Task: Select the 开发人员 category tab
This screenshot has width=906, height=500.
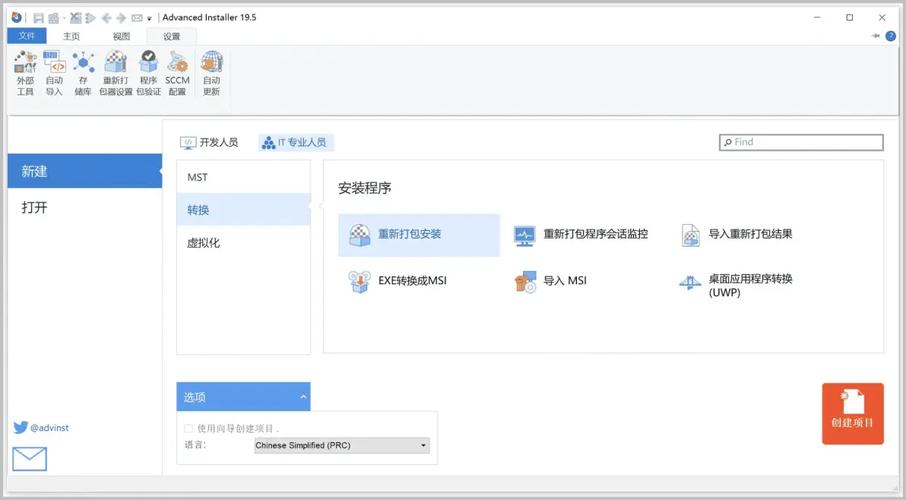Action: 209,142
